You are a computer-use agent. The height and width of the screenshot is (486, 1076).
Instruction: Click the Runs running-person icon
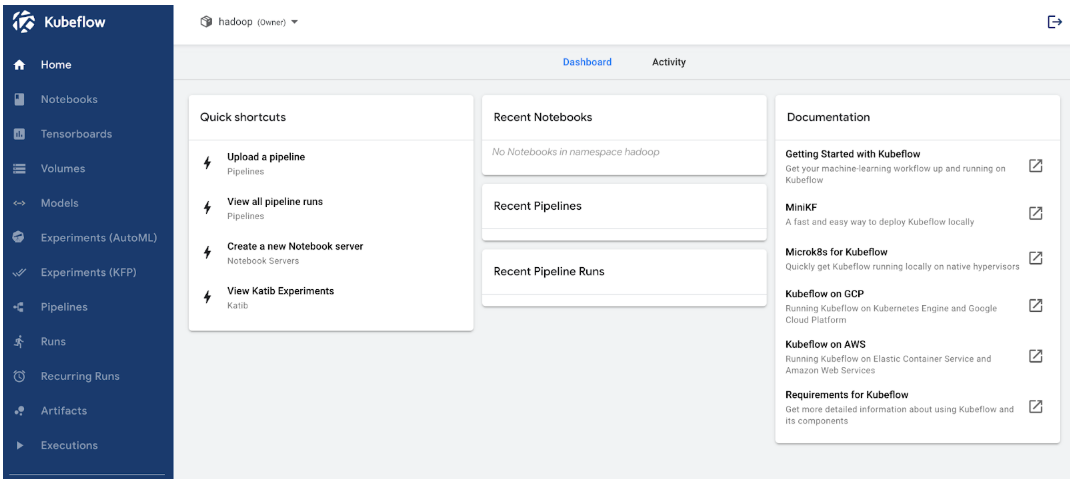pyautogui.click(x=19, y=341)
